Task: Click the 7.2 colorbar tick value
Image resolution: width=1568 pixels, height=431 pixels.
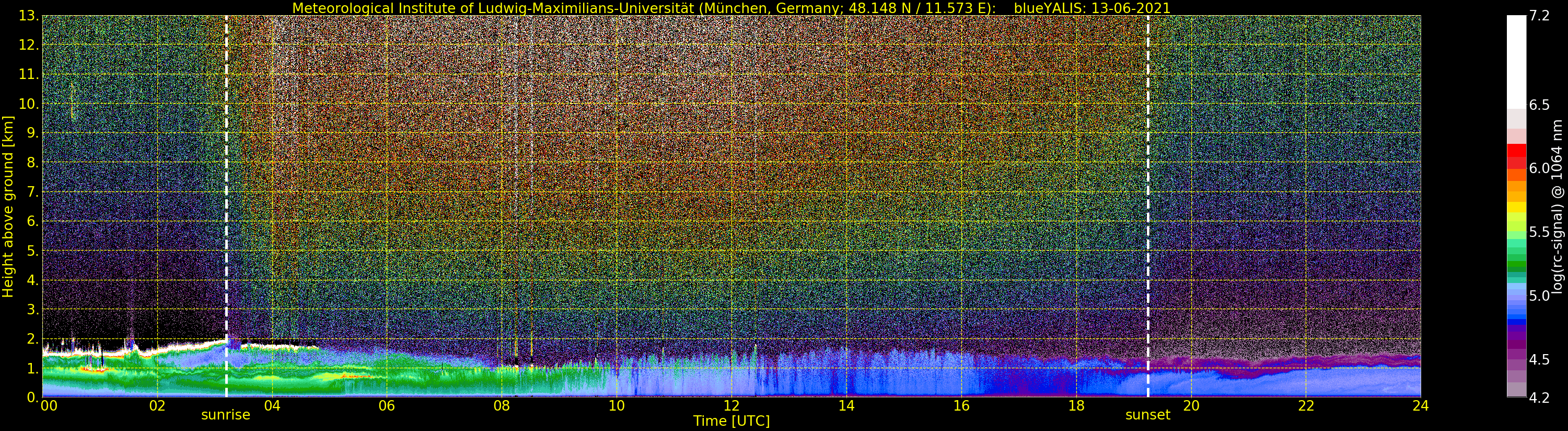Action: pos(1539,16)
